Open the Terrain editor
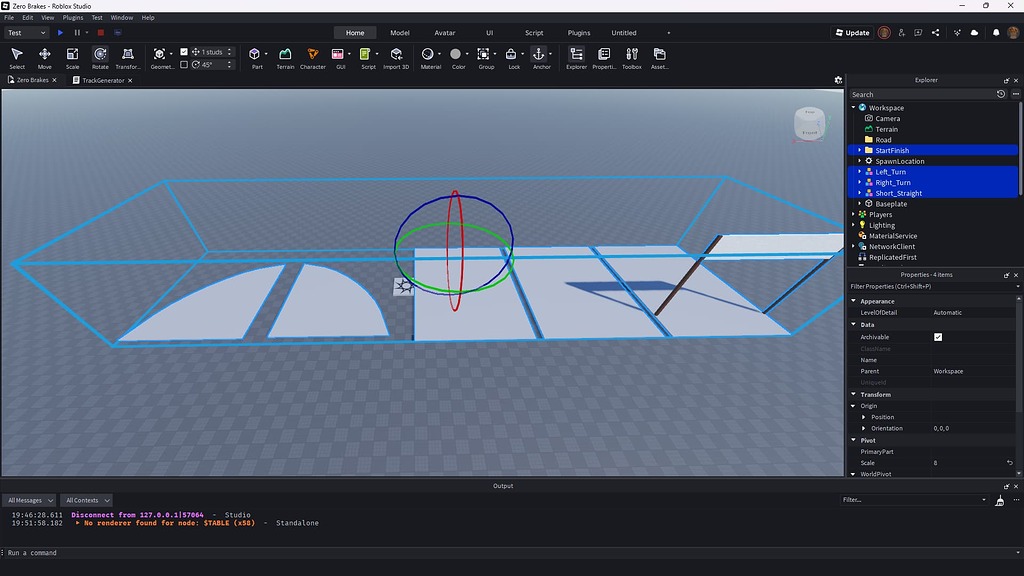Viewport: 1024px width, 576px height. [285, 57]
